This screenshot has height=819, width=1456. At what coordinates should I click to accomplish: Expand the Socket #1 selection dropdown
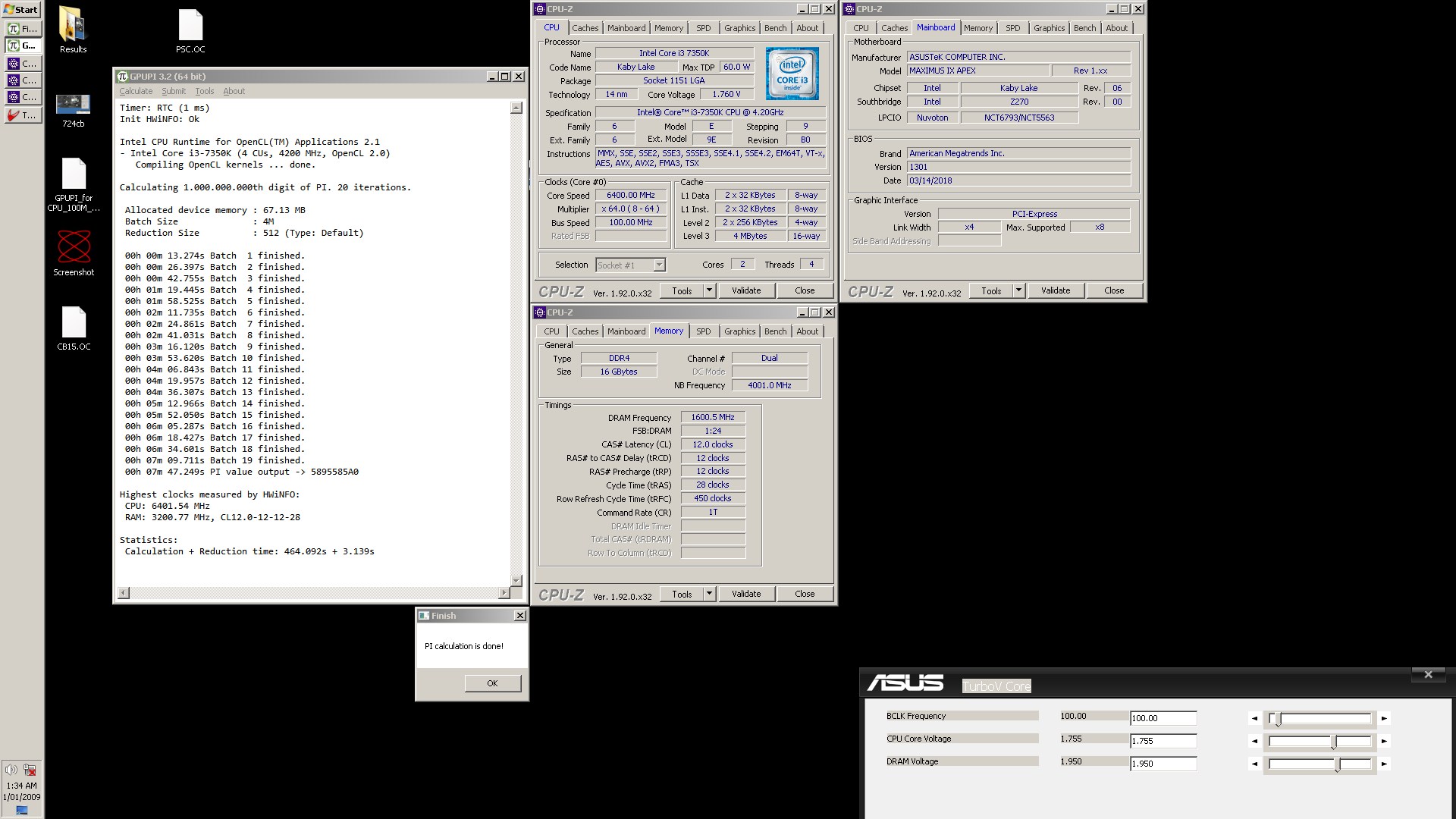pyautogui.click(x=659, y=265)
